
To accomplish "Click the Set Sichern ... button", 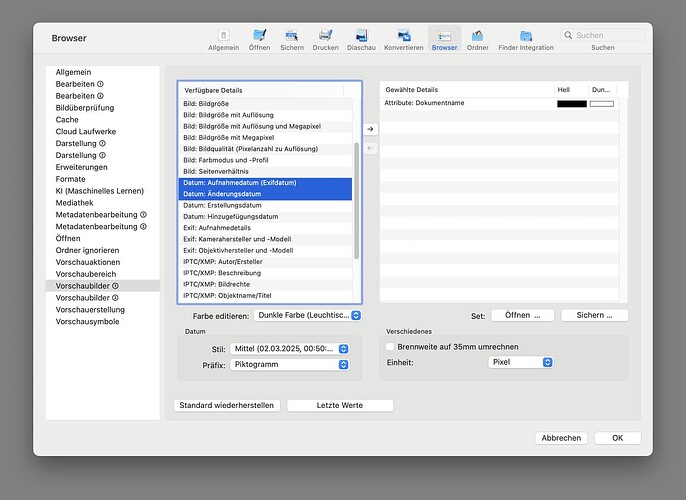I will point(595,315).
